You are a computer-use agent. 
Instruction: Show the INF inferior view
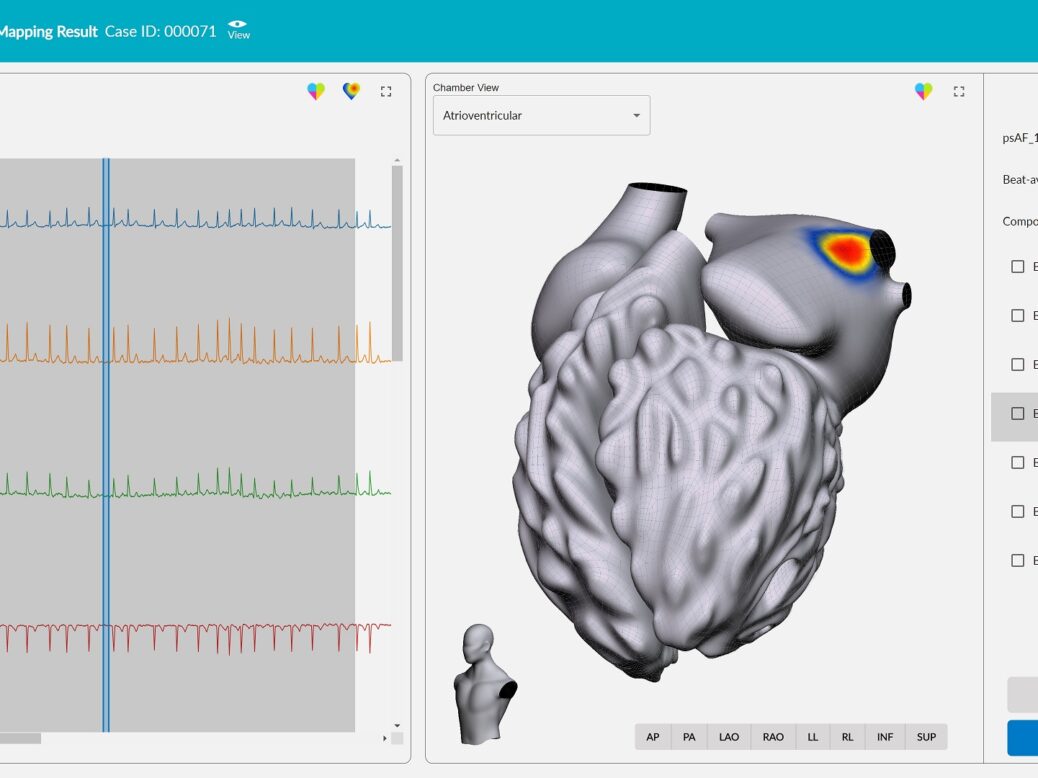pos(885,737)
